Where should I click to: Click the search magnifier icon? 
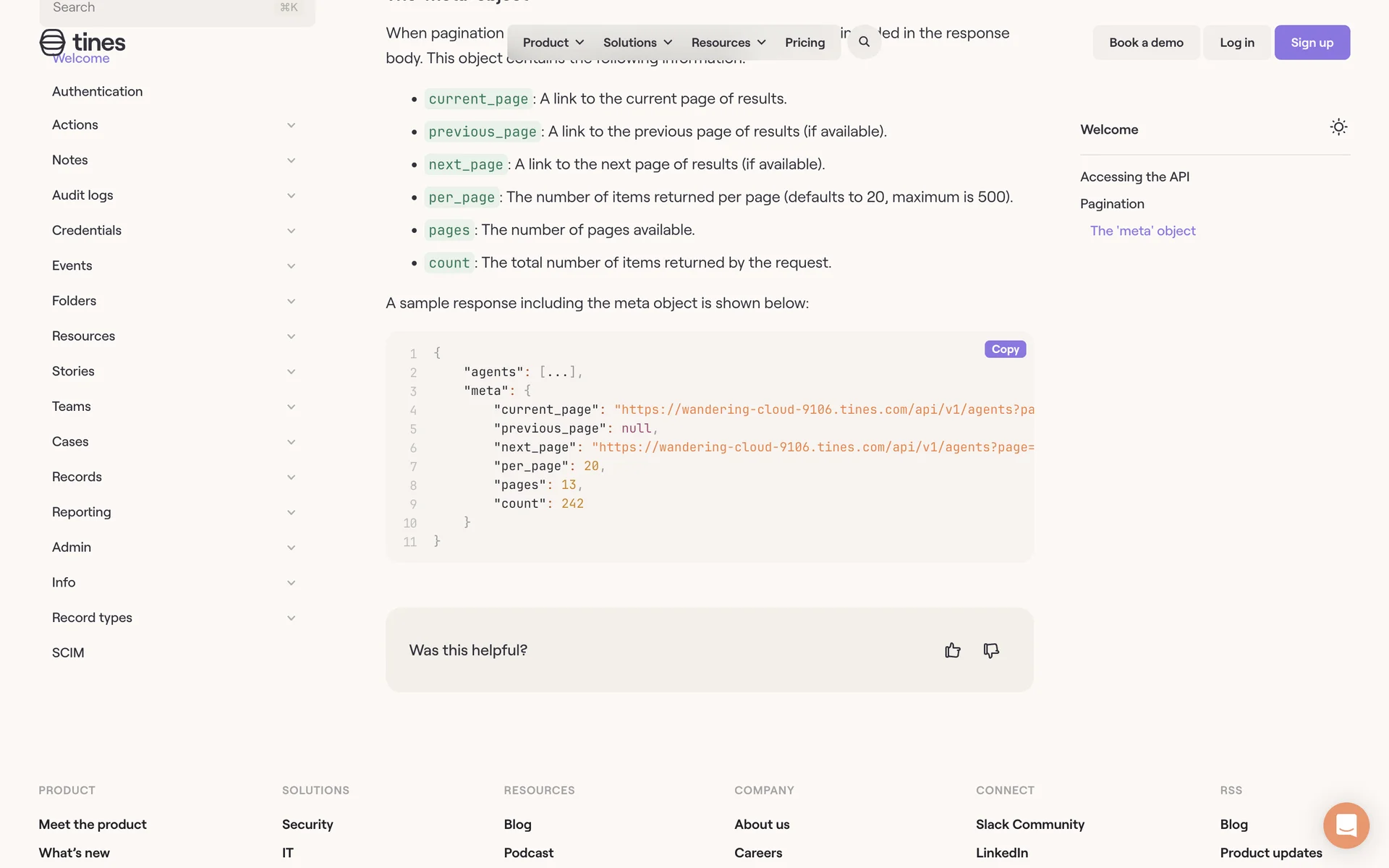tap(864, 42)
